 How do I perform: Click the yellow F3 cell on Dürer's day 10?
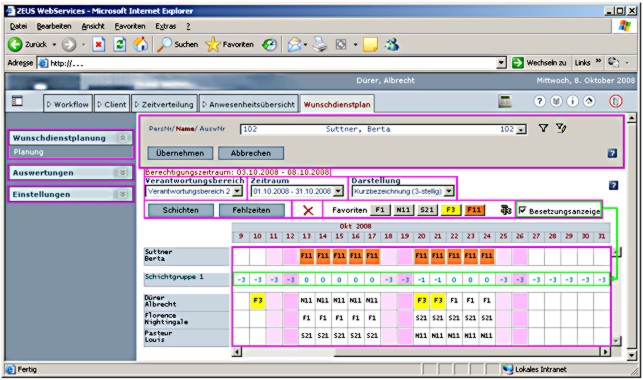[x=258, y=300]
